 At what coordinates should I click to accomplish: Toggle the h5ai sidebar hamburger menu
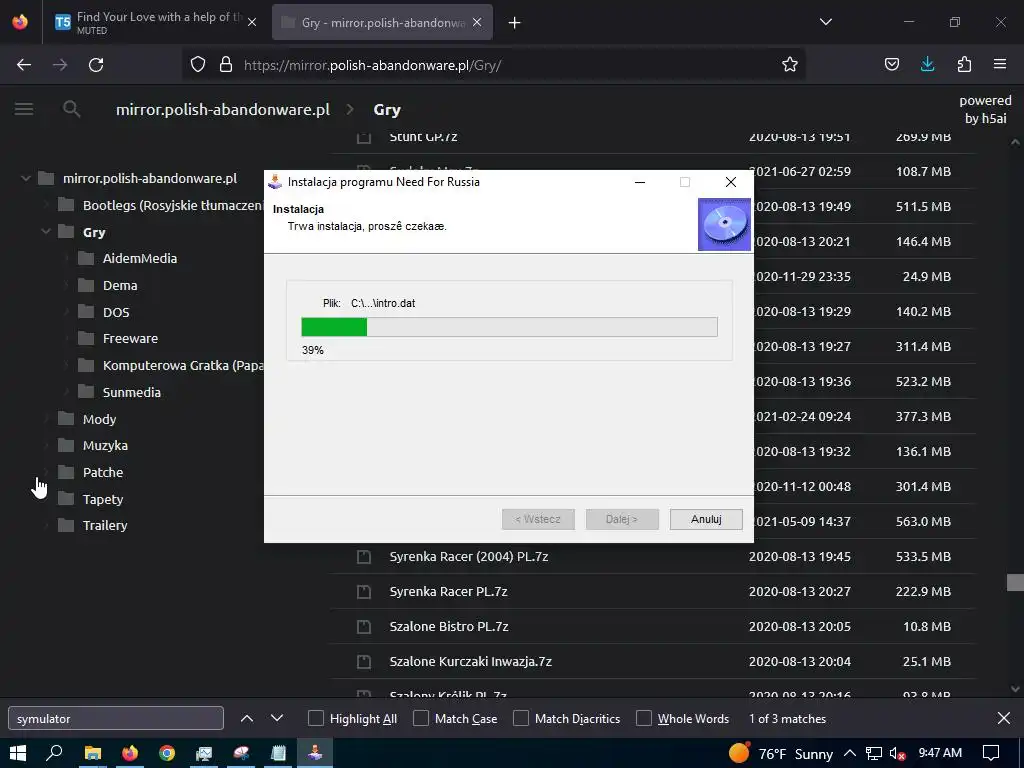tap(24, 109)
